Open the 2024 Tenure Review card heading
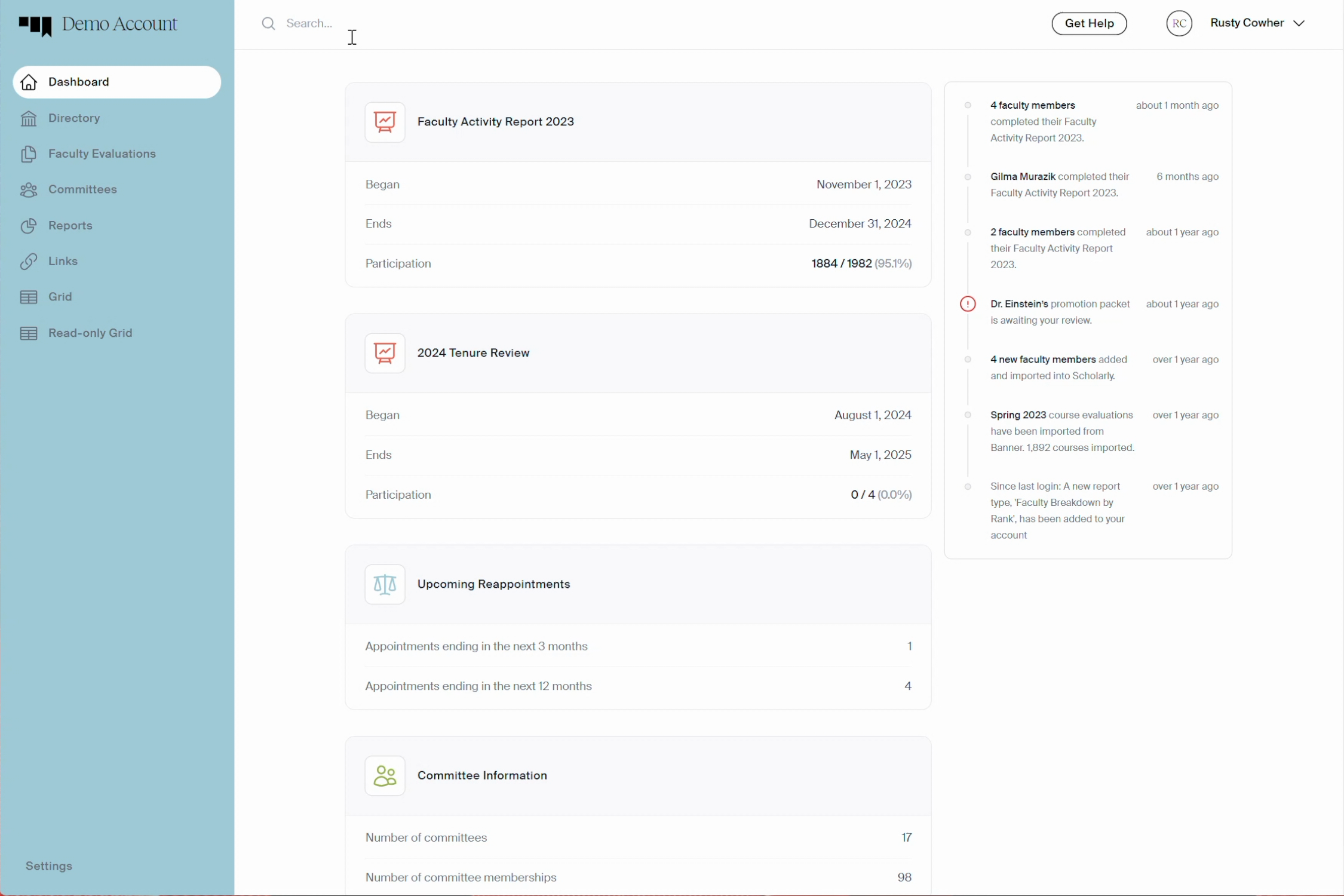Image resolution: width=1344 pixels, height=896 pixels. 473,353
